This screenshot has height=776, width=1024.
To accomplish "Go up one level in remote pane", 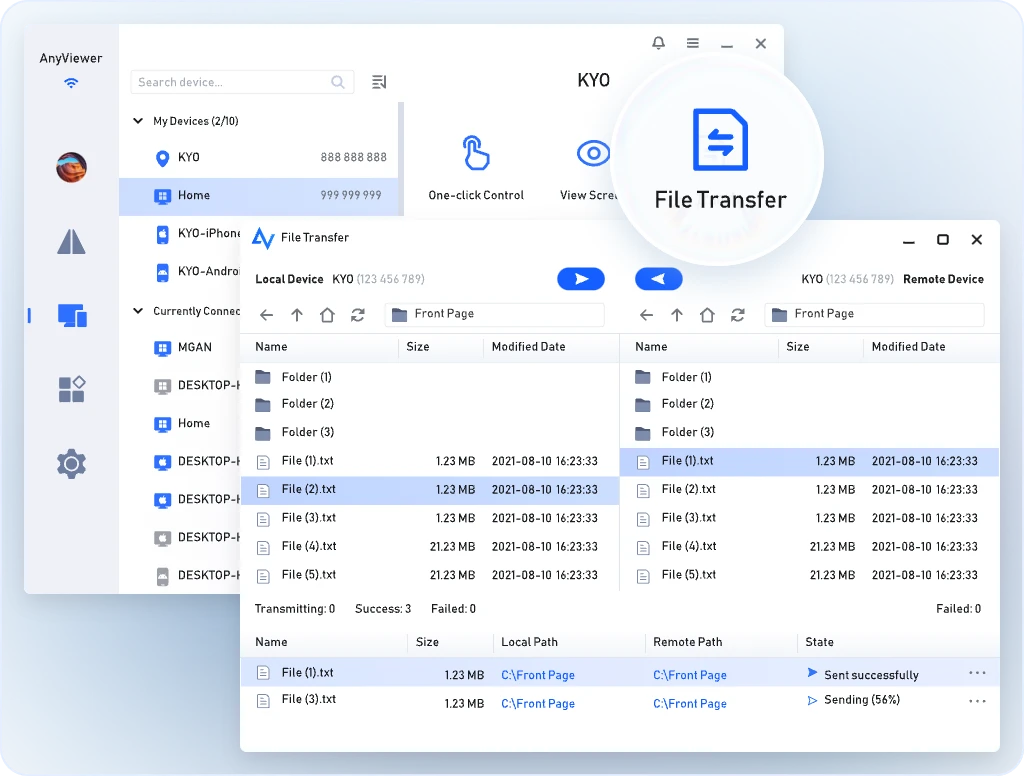I will [677, 315].
